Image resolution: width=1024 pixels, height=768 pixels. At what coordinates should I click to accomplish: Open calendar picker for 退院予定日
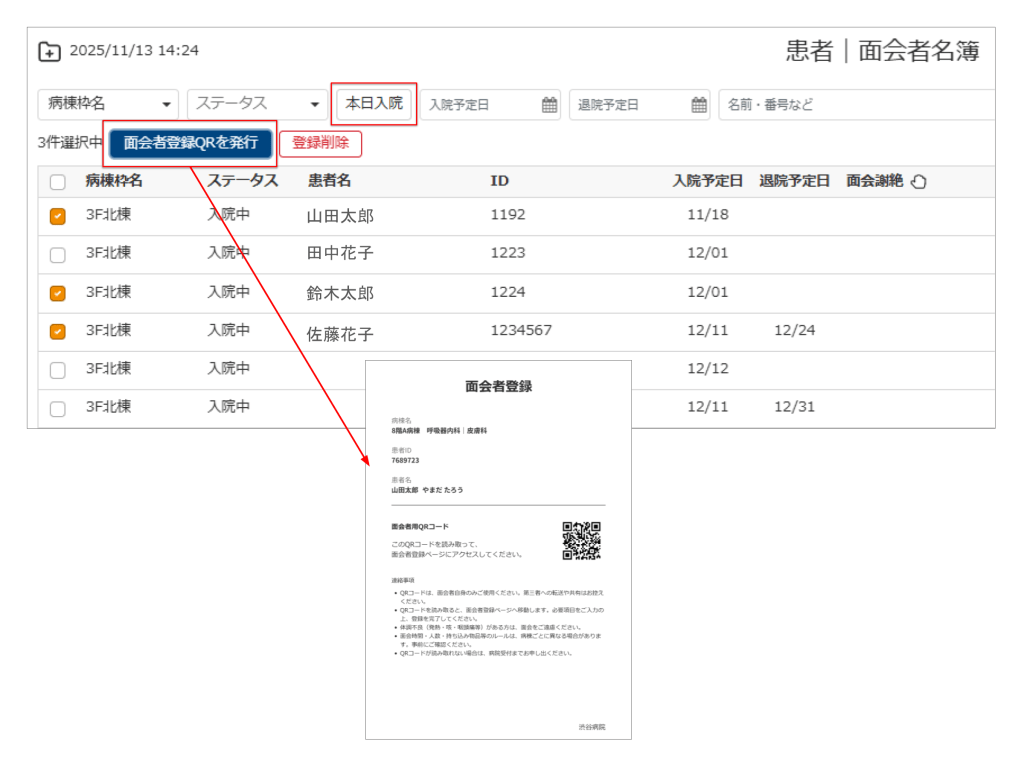[699, 105]
